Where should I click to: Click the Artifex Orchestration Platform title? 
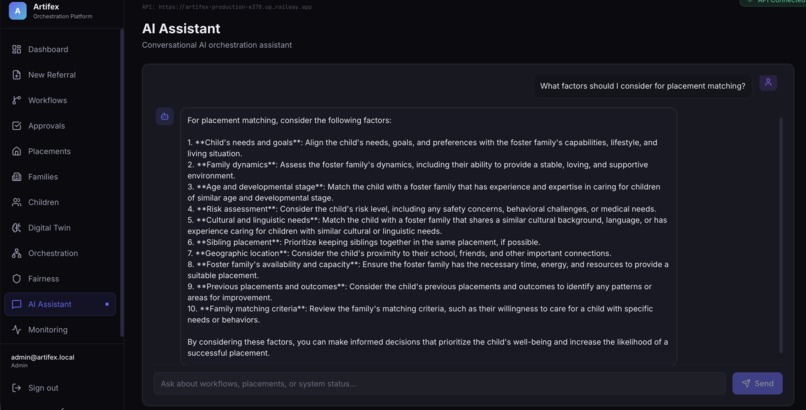[63, 11]
